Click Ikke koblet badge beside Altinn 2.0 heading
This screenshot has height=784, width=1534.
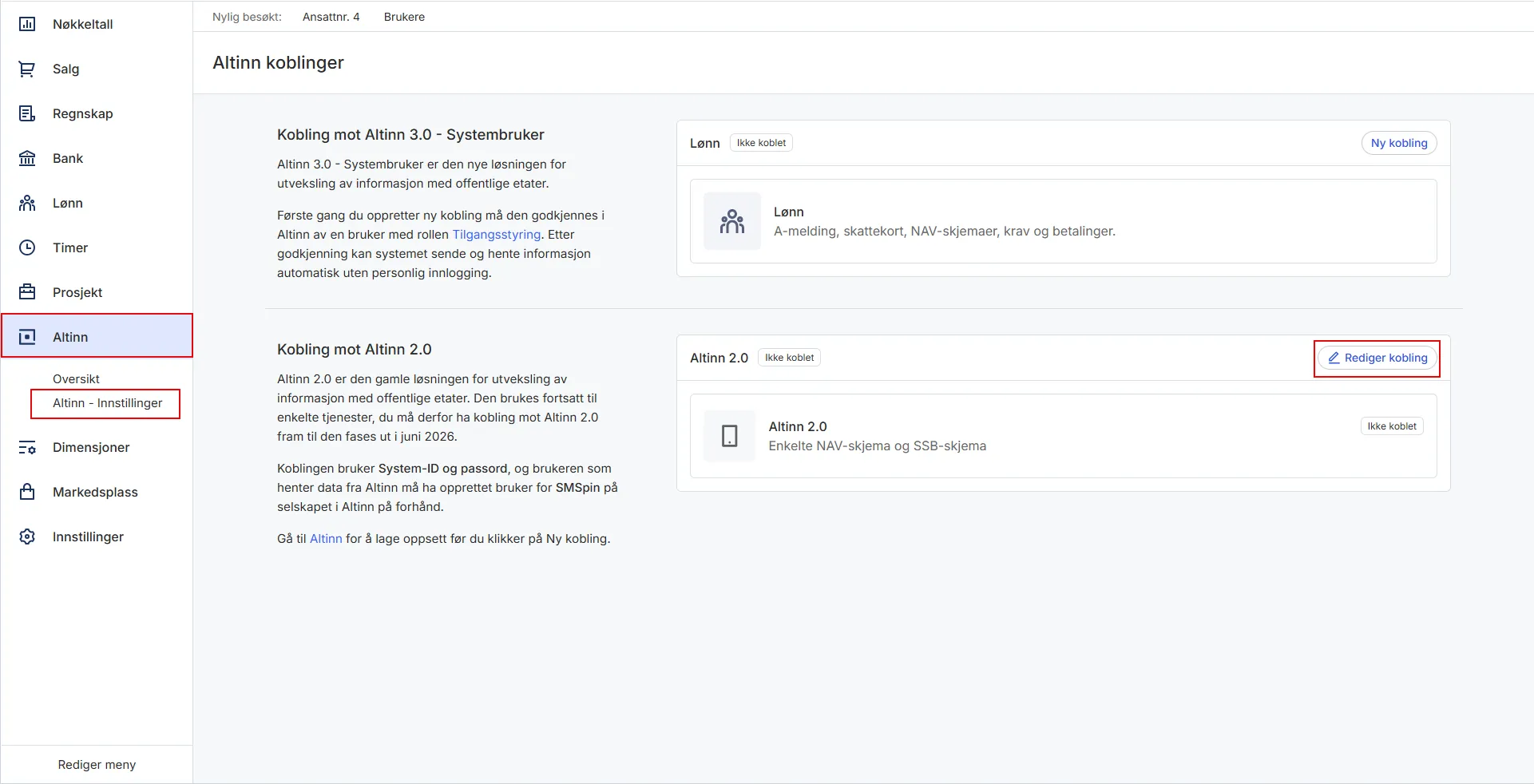[789, 358]
